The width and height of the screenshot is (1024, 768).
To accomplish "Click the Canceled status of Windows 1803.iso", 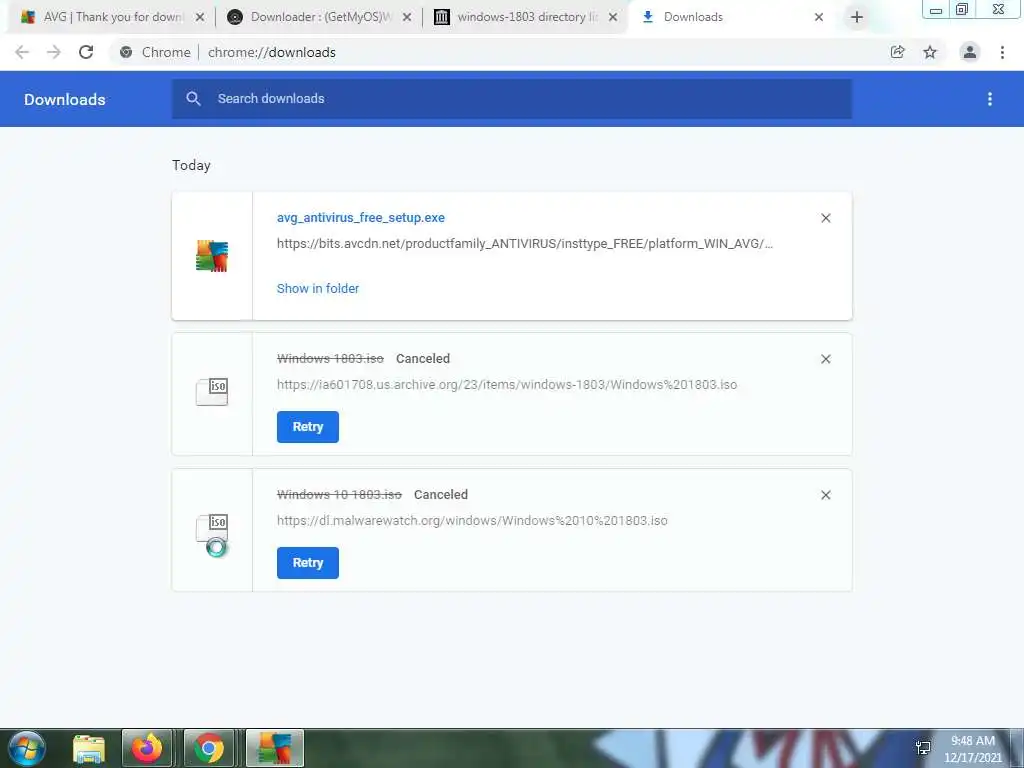I will coord(423,359).
